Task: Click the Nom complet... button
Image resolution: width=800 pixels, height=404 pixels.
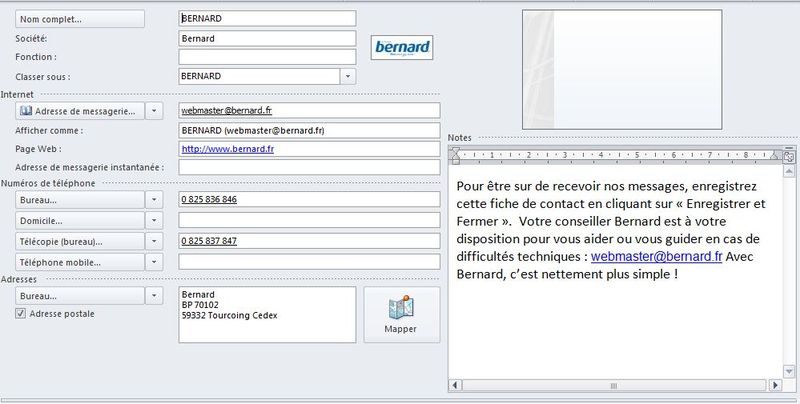Action: pos(80,19)
